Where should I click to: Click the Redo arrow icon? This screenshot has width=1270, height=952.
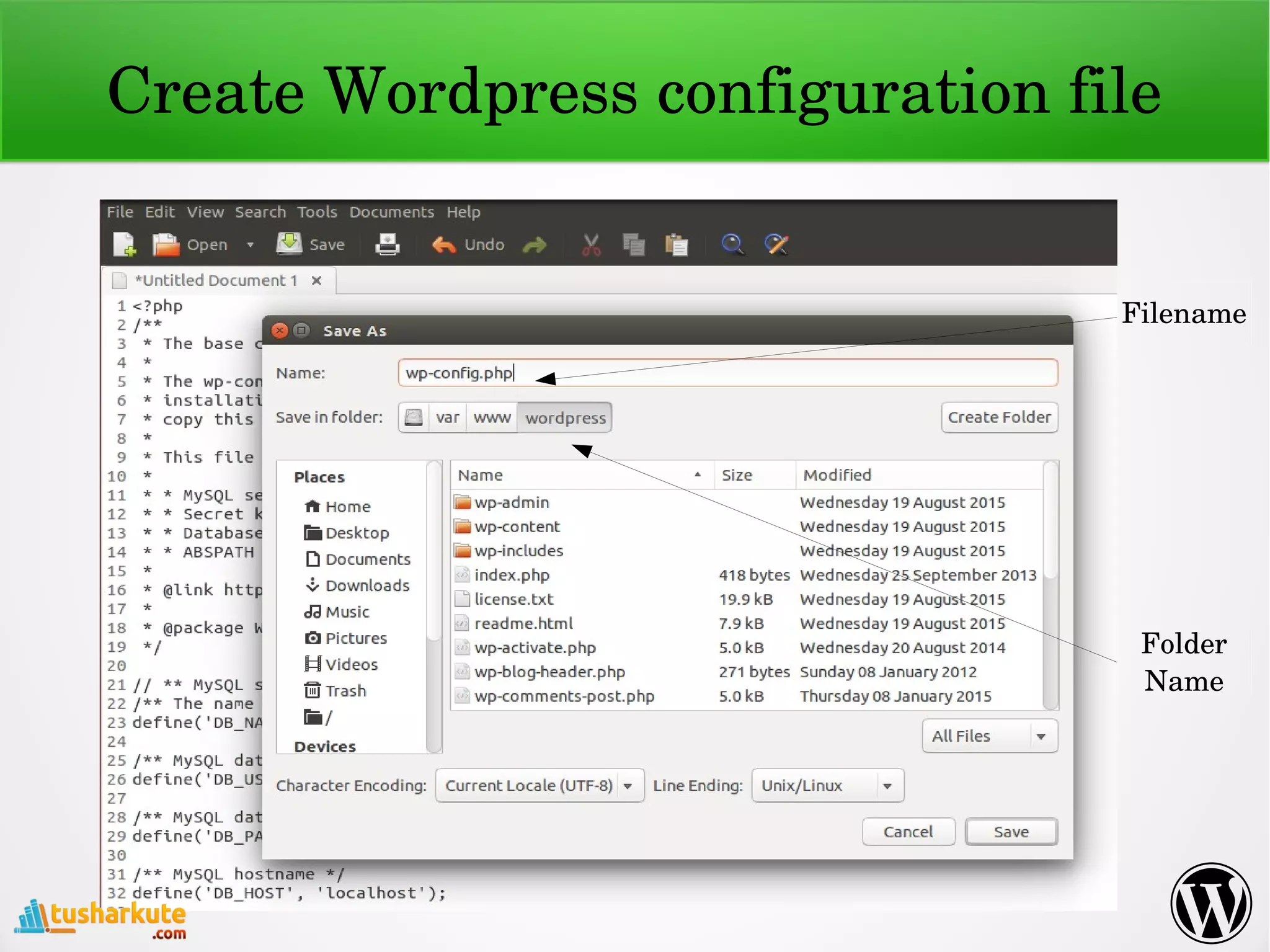(534, 246)
